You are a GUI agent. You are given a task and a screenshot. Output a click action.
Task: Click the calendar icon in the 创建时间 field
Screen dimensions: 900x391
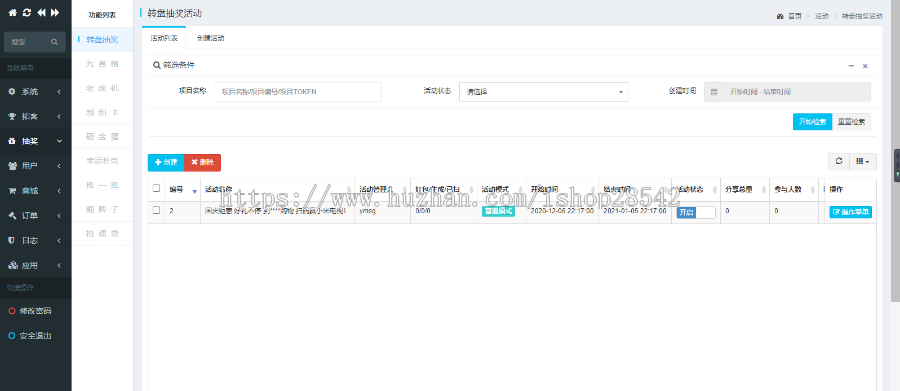tap(714, 92)
